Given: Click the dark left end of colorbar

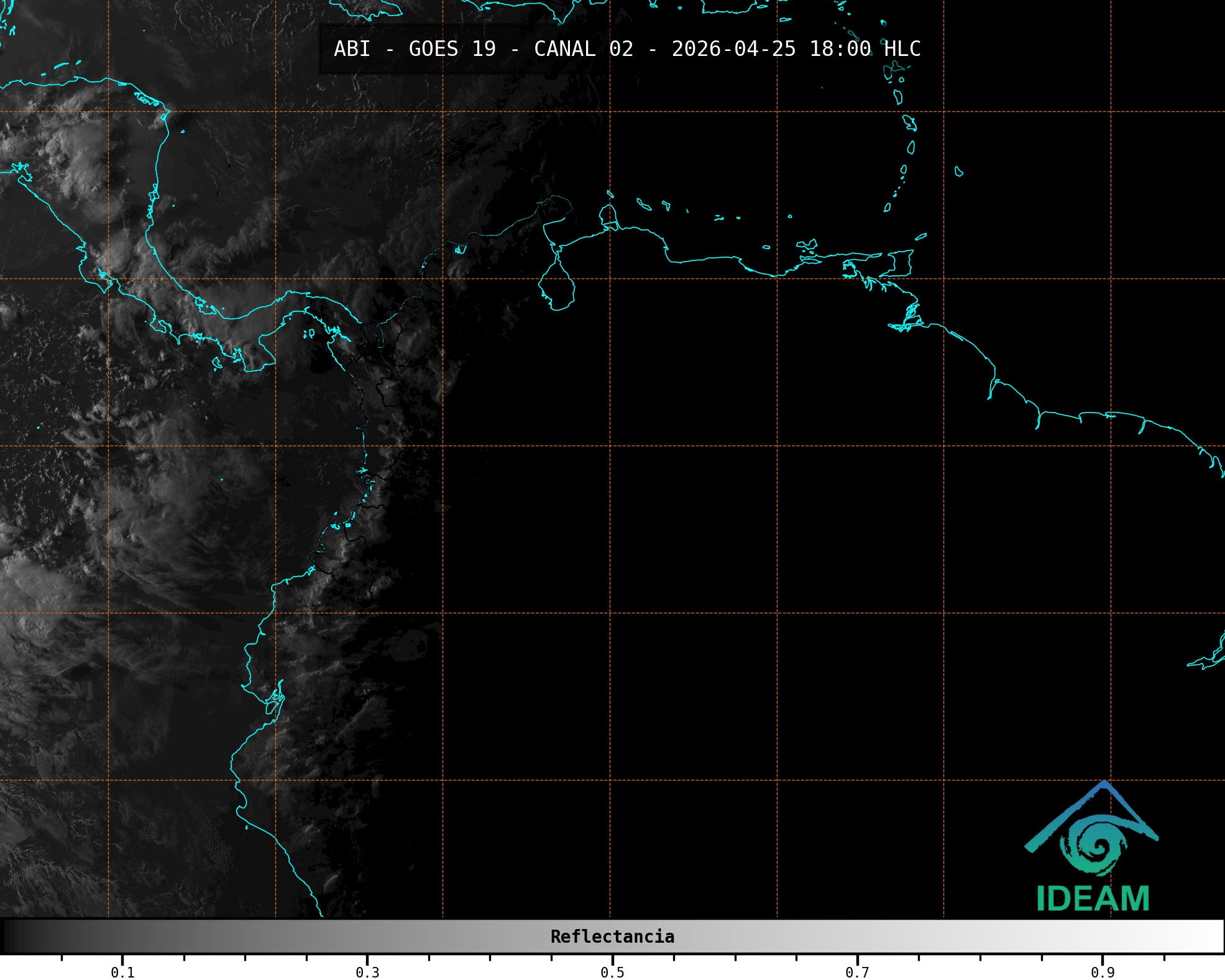Looking at the screenshot, I should (x=12, y=936).
